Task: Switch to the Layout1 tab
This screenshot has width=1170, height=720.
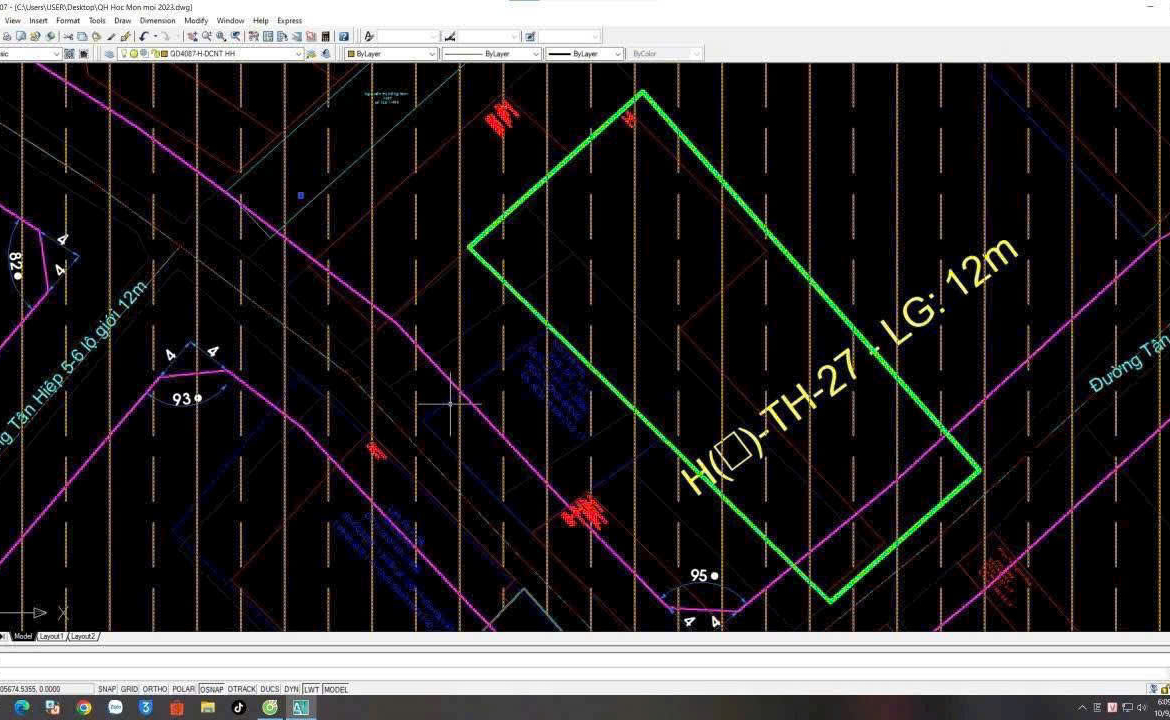Action: tap(51, 636)
